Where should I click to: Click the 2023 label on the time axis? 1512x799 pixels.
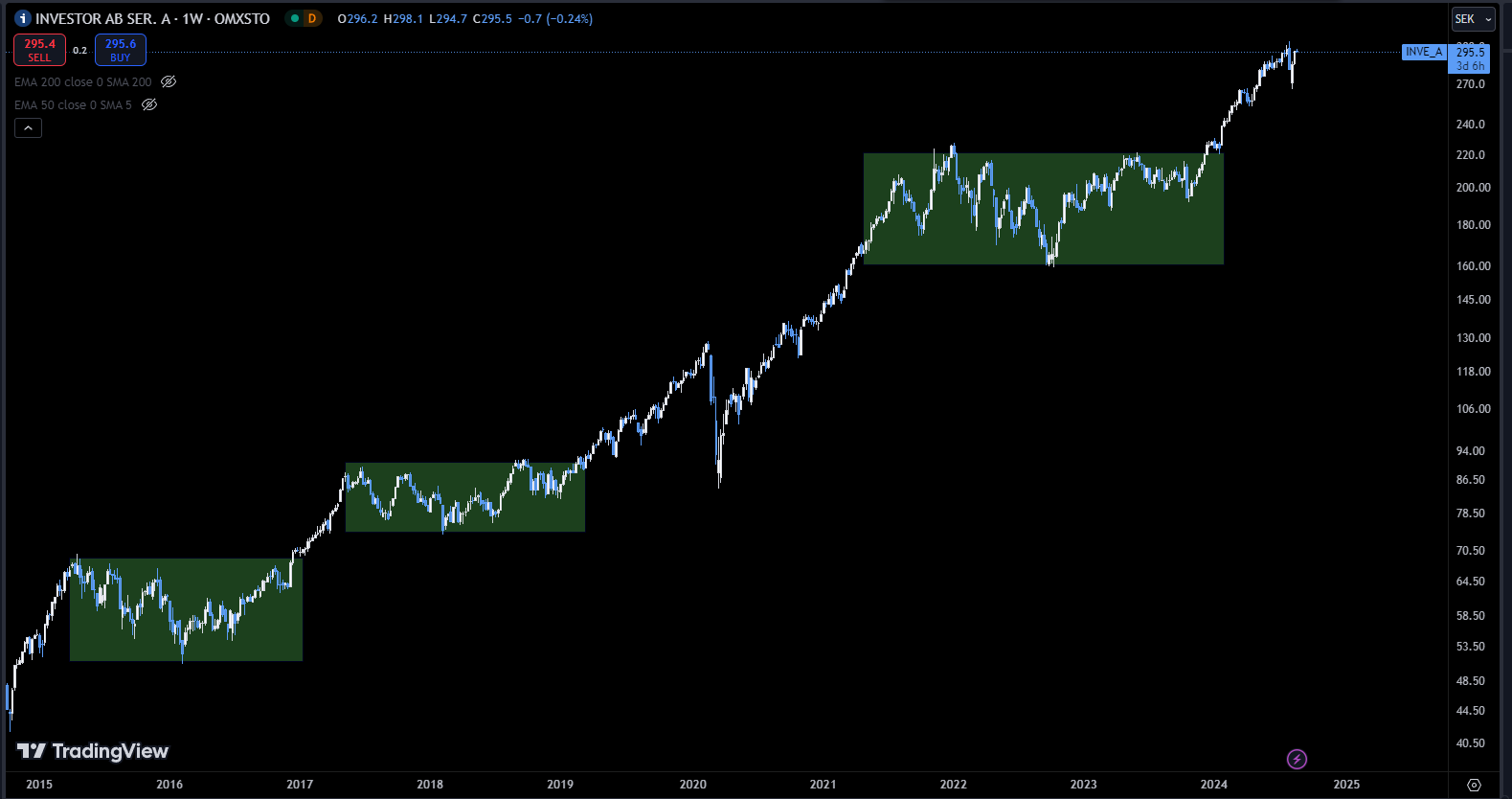(1084, 785)
